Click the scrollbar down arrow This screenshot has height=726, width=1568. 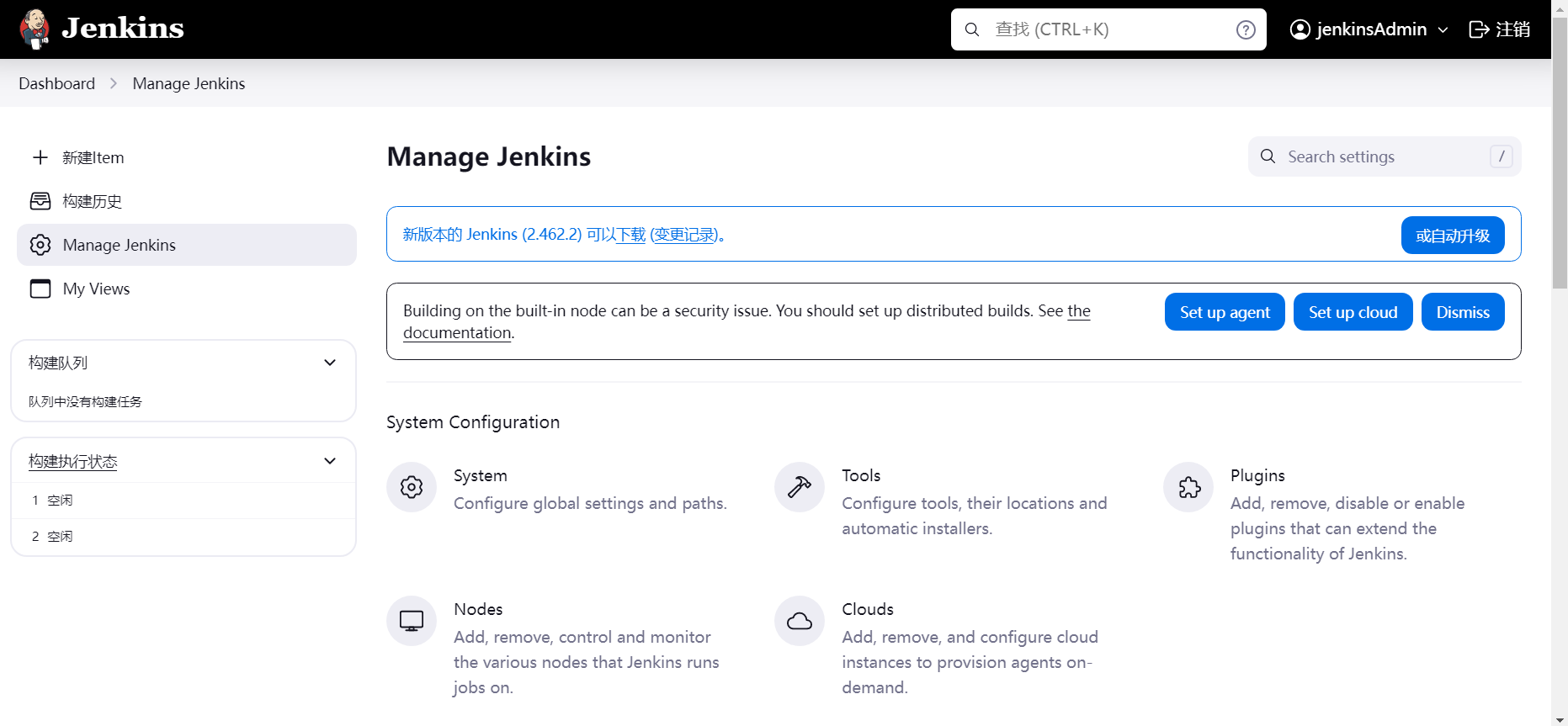tap(1560, 719)
